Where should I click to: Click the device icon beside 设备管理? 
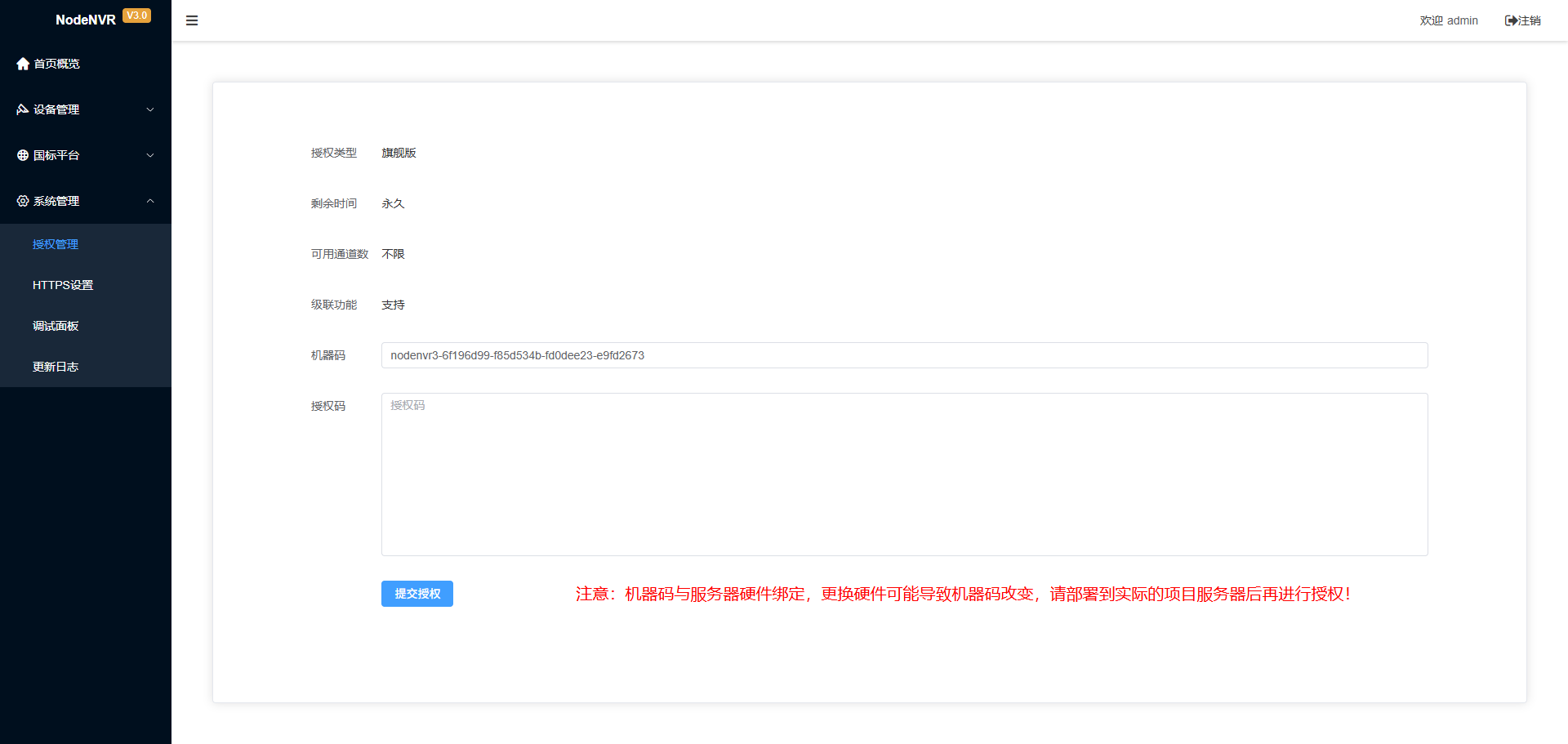point(23,109)
